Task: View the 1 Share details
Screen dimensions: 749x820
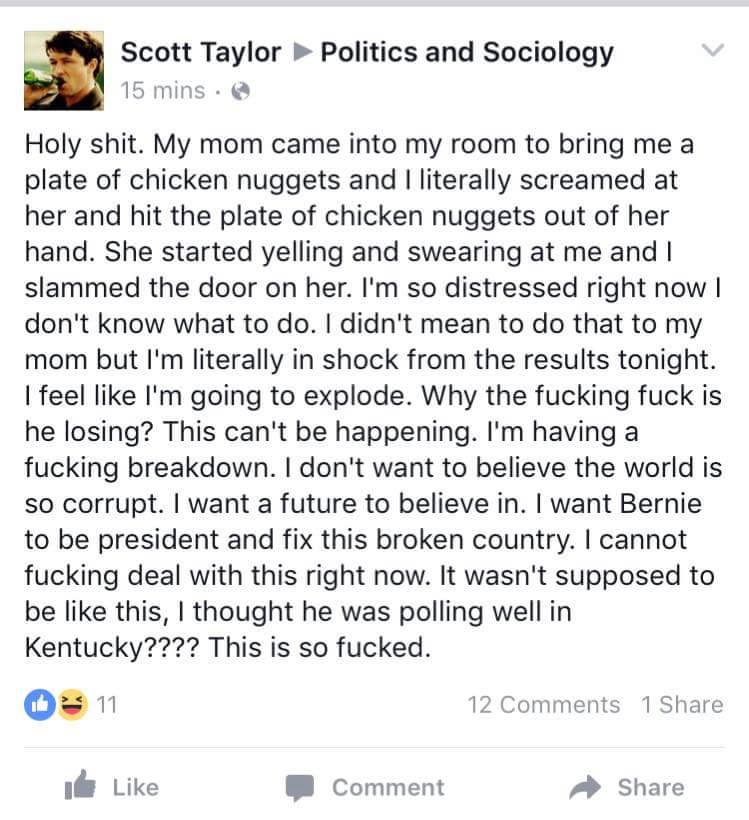Action: click(682, 705)
